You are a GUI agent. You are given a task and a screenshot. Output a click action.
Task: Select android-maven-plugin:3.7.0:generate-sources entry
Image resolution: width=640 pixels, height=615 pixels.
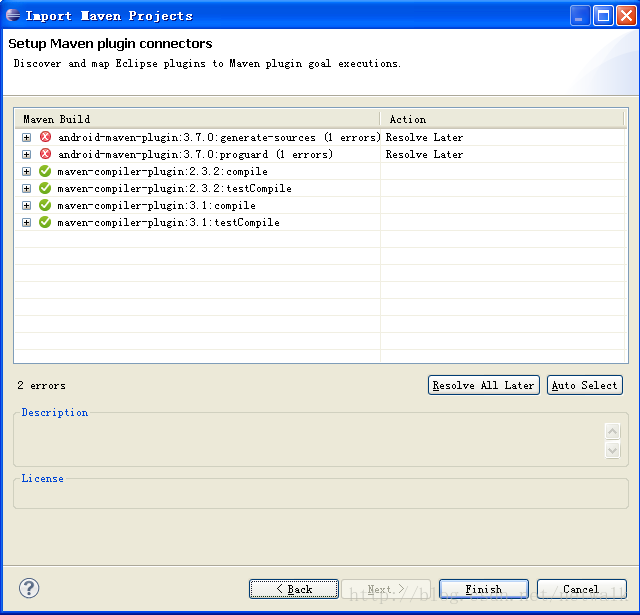pyautogui.click(x=219, y=138)
